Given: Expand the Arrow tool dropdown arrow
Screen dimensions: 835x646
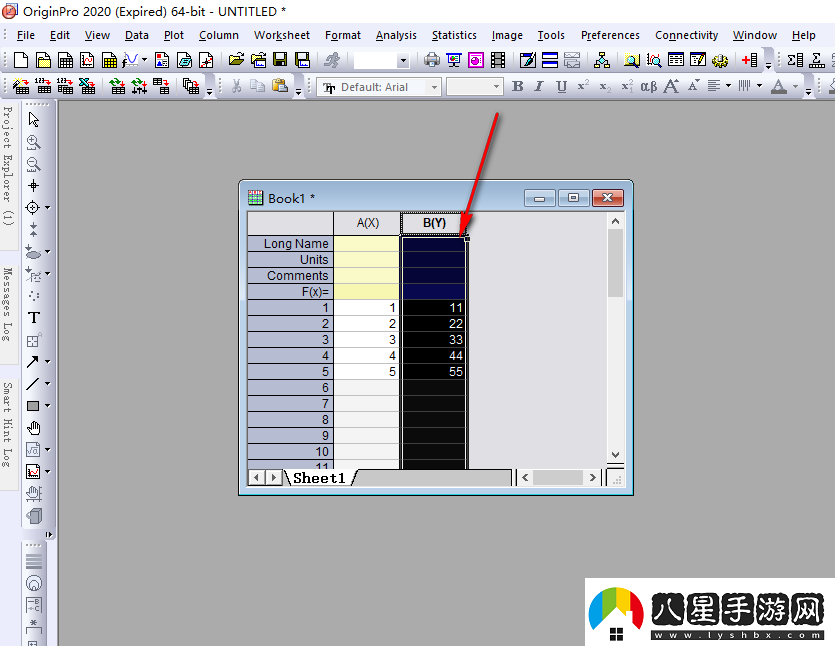Looking at the screenshot, I should coord(47,362).
